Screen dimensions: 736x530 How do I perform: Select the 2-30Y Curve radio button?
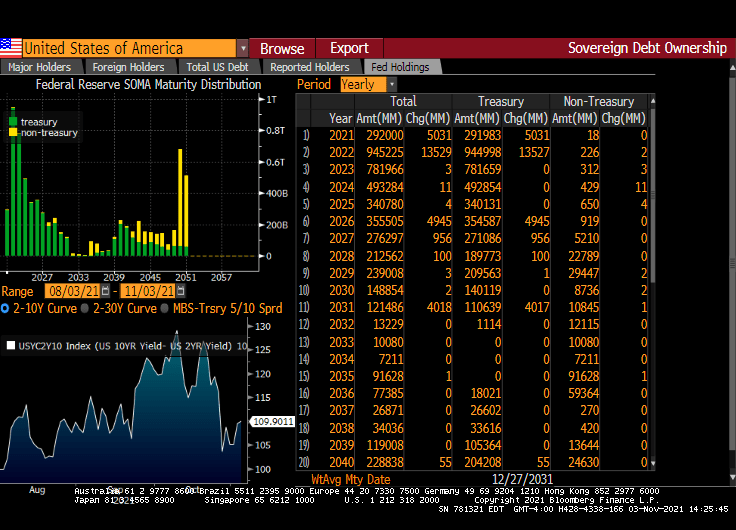point(84,308)
